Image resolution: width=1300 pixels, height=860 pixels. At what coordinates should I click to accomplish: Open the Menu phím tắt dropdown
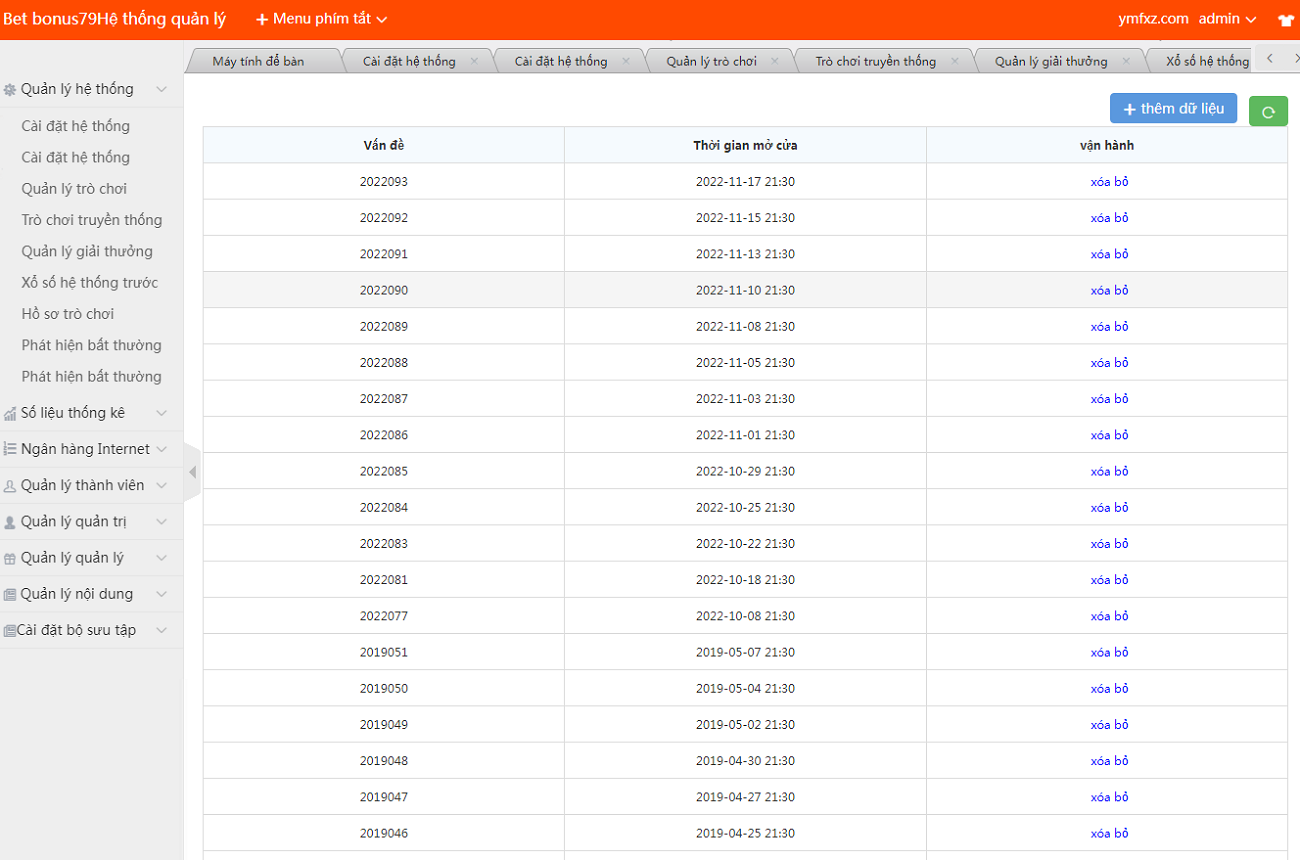(x=321, y=19)
